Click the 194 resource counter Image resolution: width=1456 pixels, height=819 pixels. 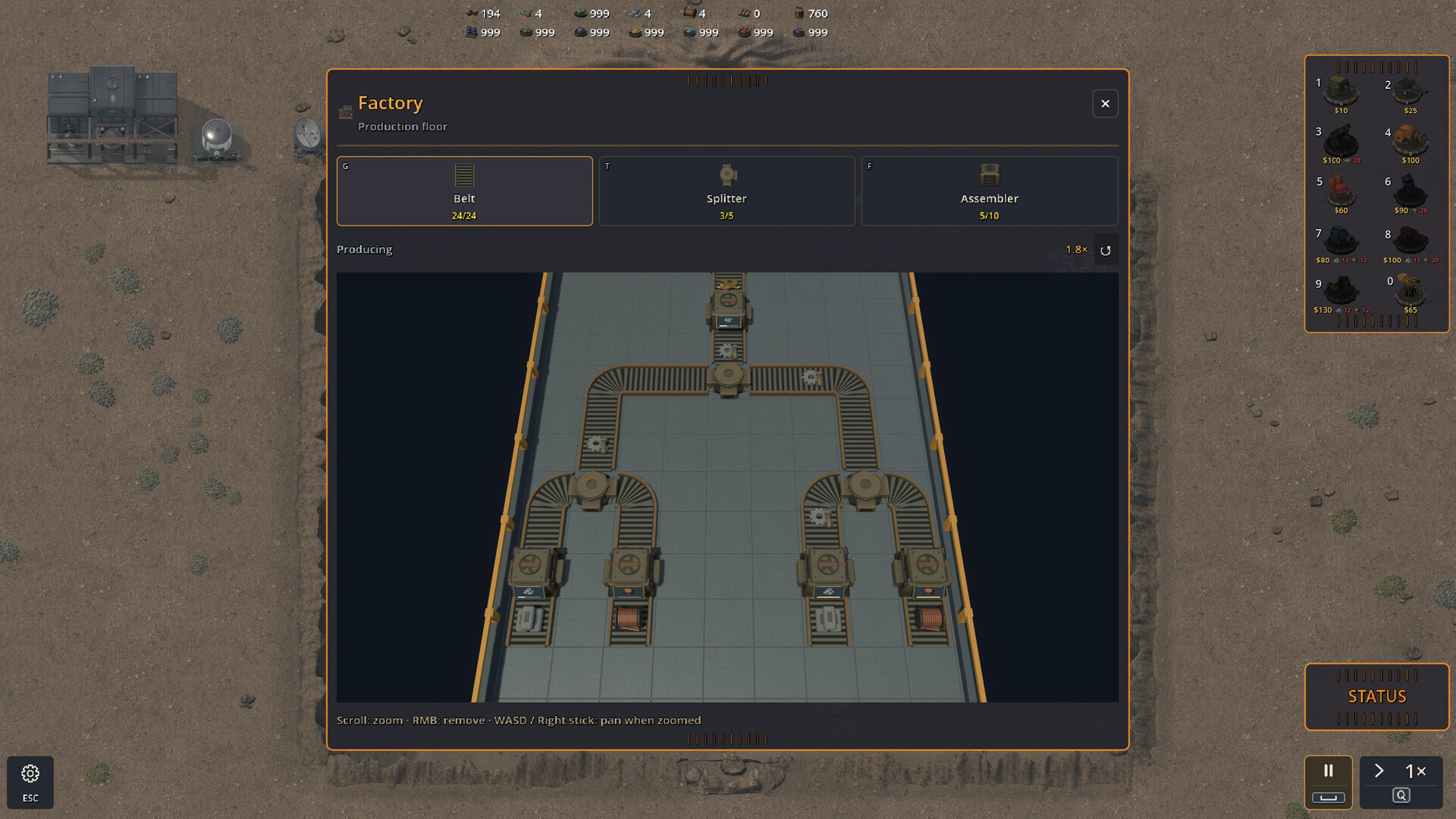tap(483, 14)
